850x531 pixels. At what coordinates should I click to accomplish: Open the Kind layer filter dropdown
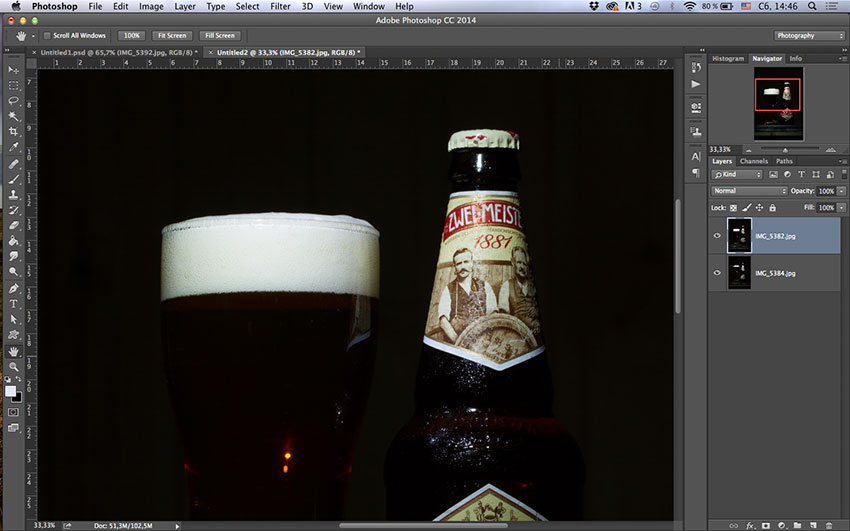click(737, 174)
